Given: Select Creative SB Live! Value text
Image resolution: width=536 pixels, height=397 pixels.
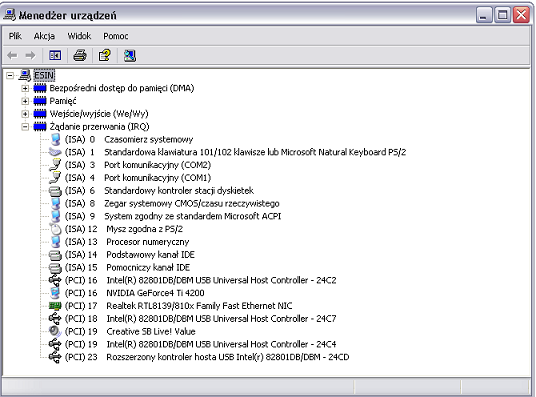Looking at the screenshot, I should pyautogui.click(x=151, y=331).
